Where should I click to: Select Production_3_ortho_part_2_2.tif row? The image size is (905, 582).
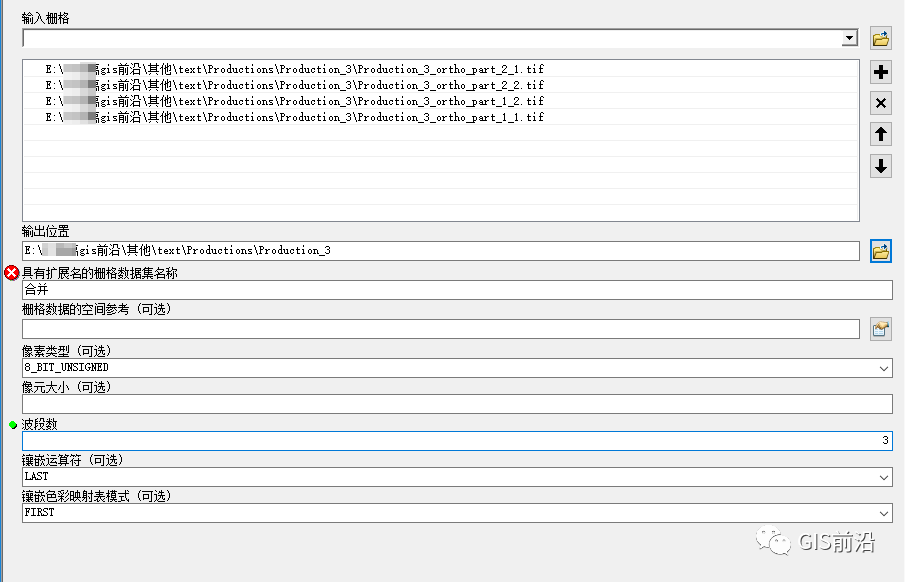[x=441, y=85]
